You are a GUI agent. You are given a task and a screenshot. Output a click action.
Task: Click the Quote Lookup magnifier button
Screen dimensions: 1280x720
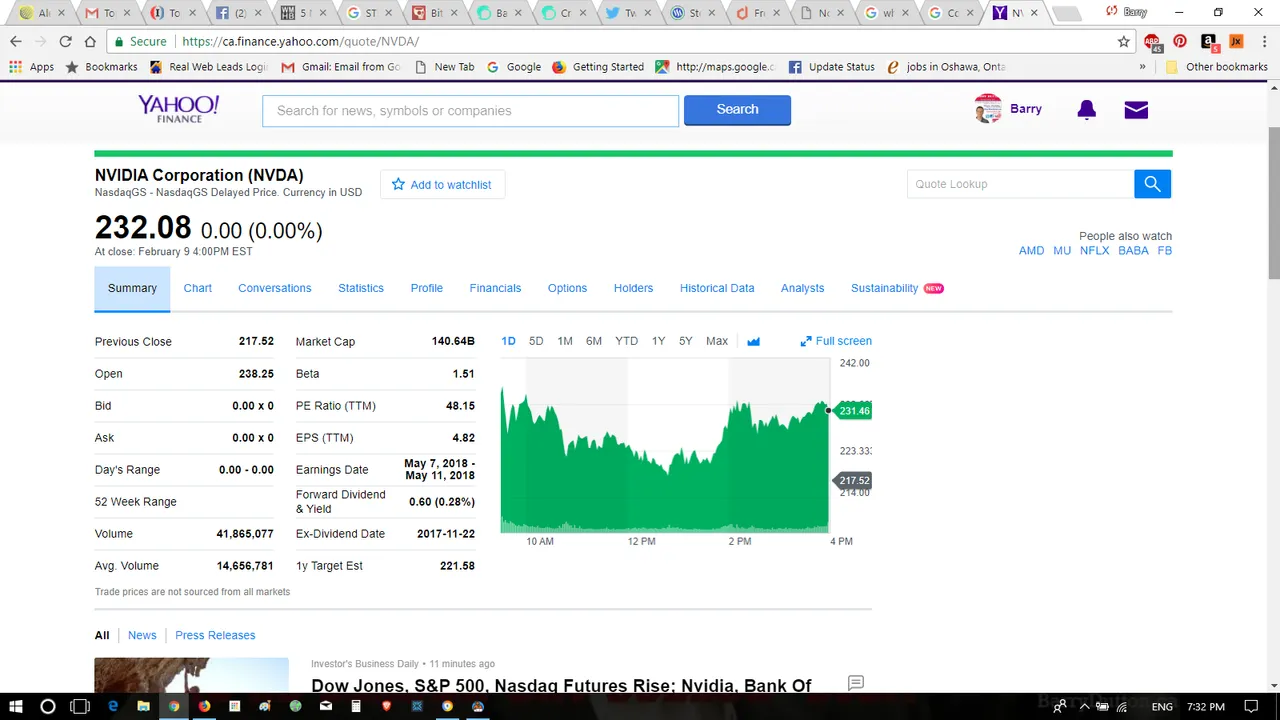click(1152, 184)
